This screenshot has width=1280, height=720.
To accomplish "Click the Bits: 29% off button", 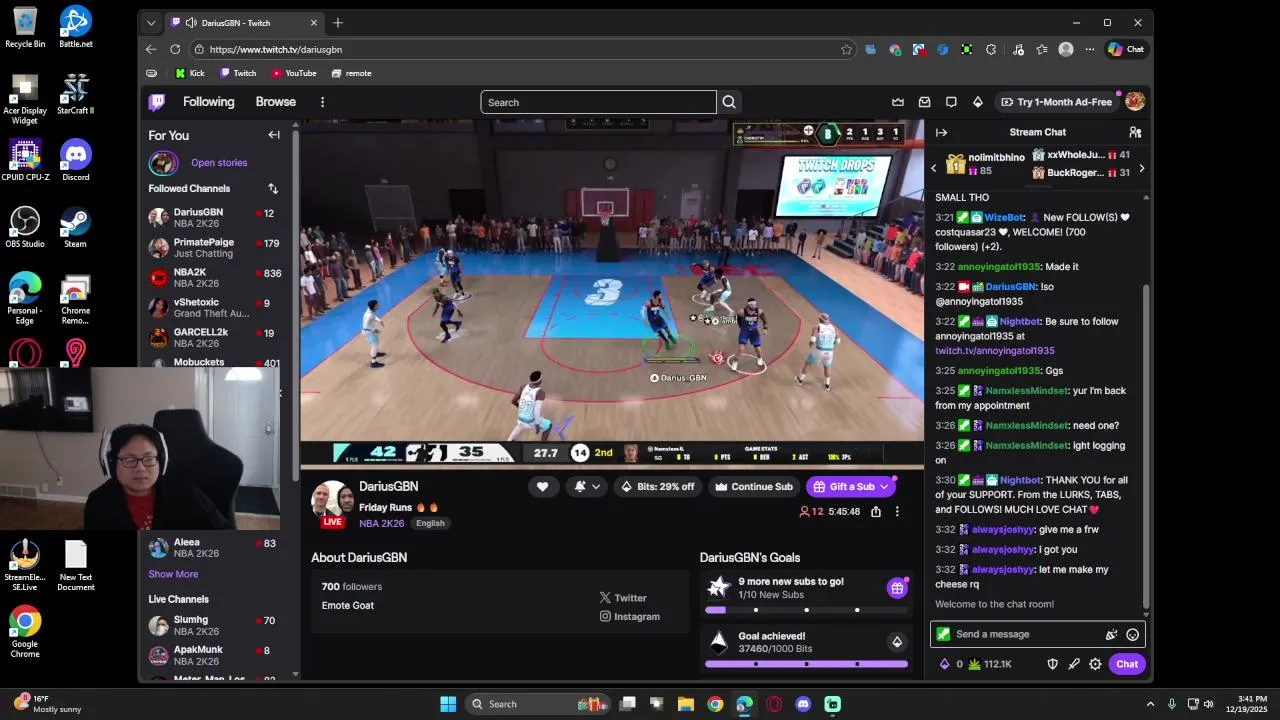I will [x=657, y=487].
